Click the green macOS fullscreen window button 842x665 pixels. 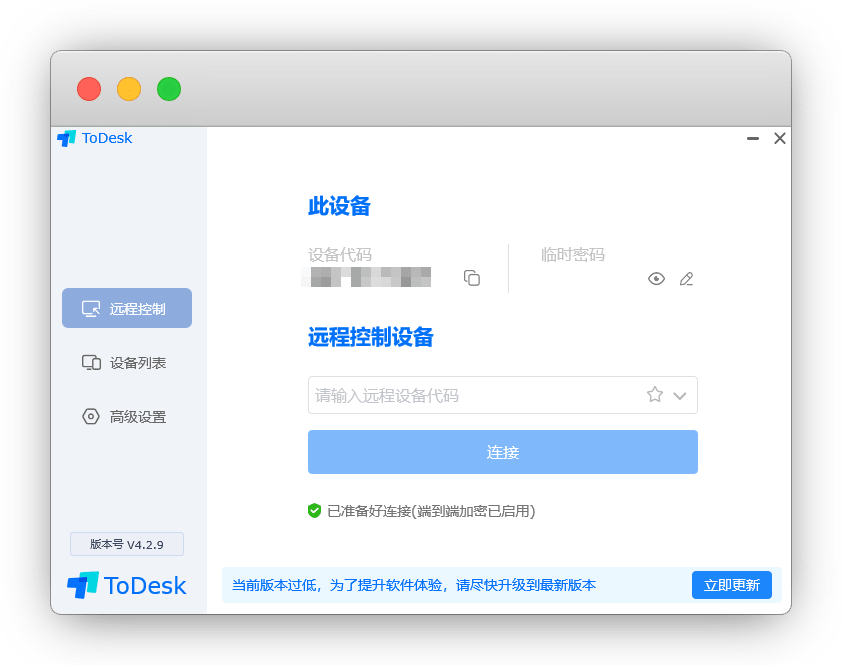click(x=169, y=89)
